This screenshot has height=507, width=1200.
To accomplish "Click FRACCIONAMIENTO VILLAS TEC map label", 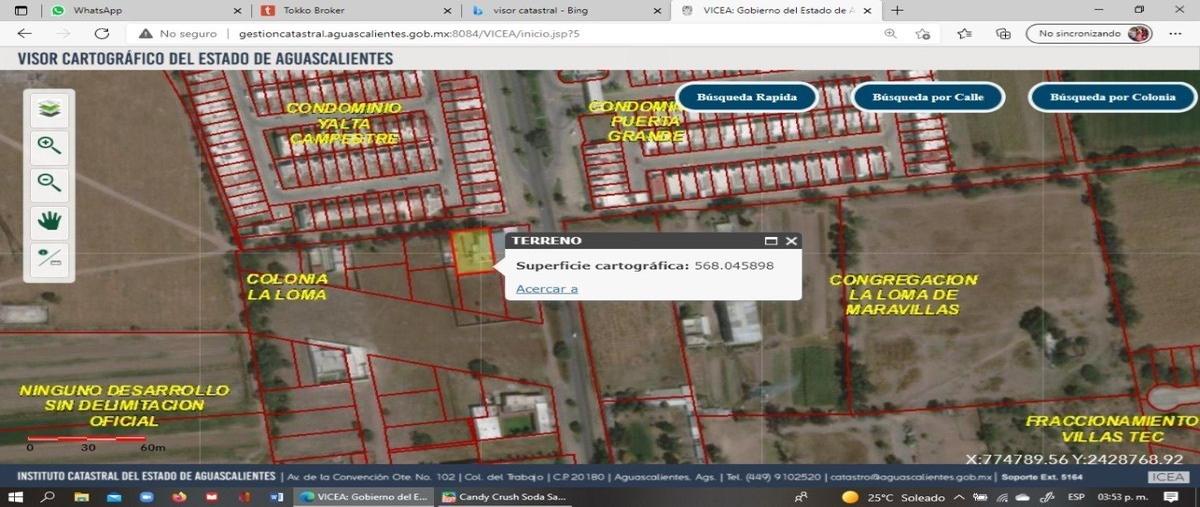I will [x=1112, y=429].
